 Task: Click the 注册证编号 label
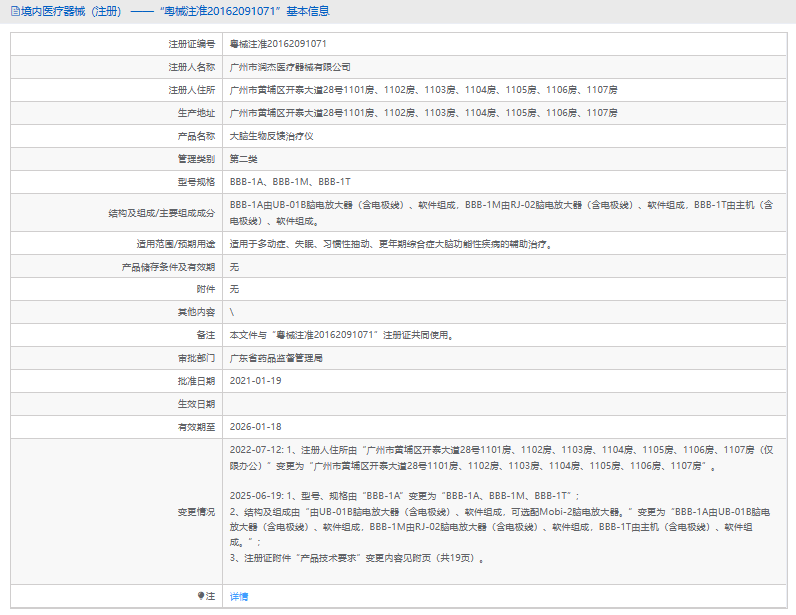(191, 44)
